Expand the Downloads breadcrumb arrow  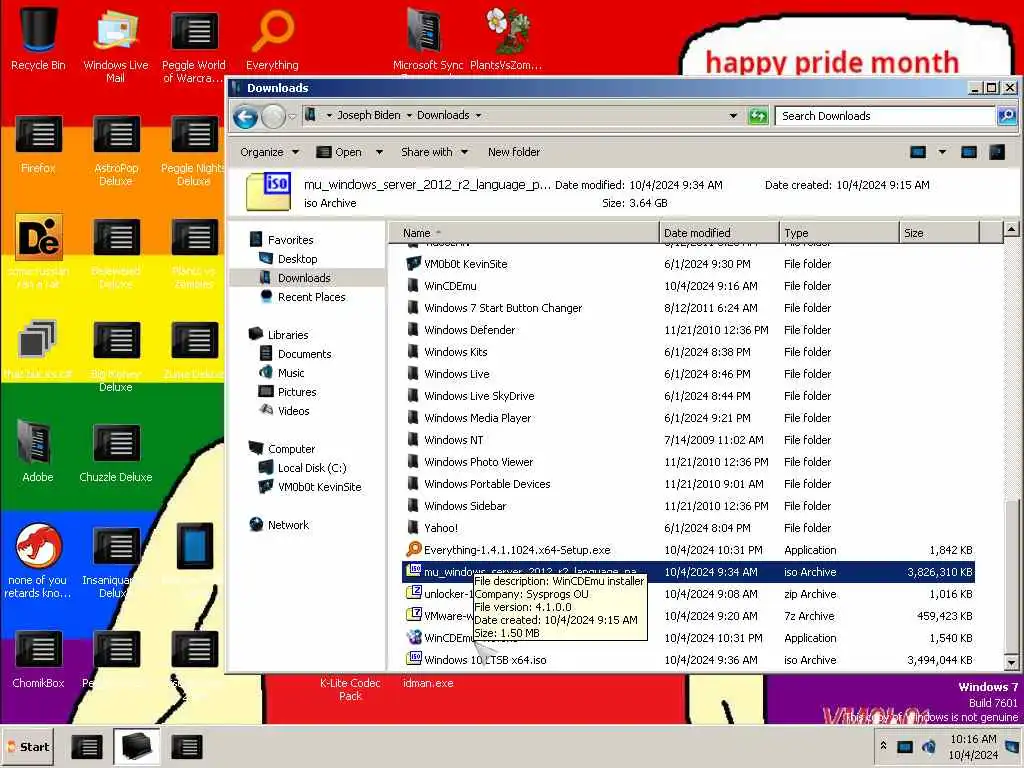coord(478,116)
